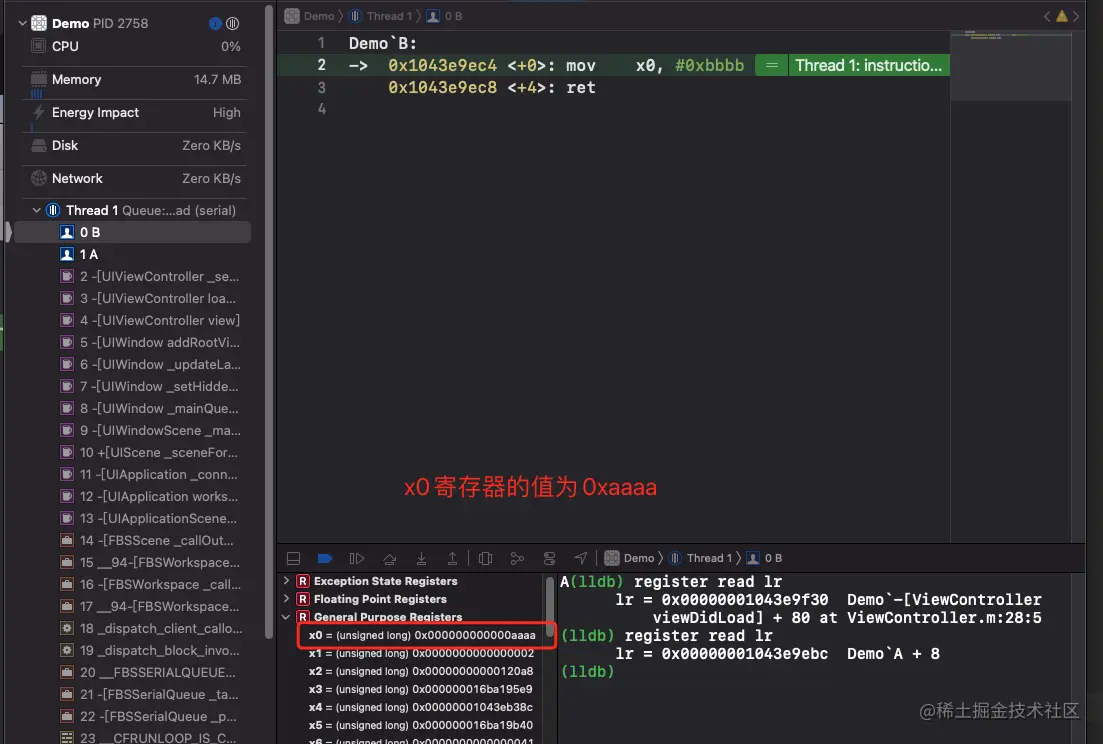
Task: Click blue info icon beside Demo PID
Action: [x=215, y=24]
